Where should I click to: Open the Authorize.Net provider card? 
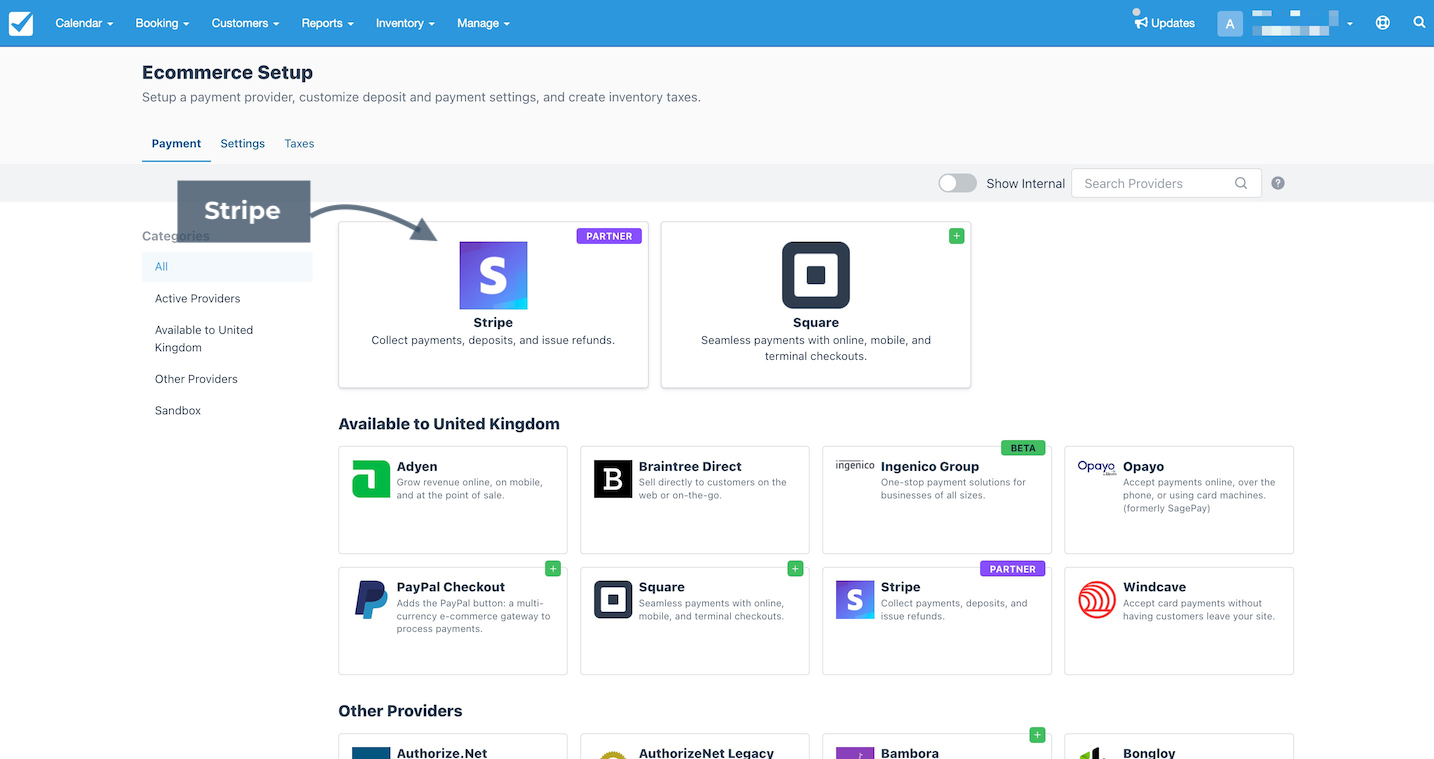tap(453, 746)
